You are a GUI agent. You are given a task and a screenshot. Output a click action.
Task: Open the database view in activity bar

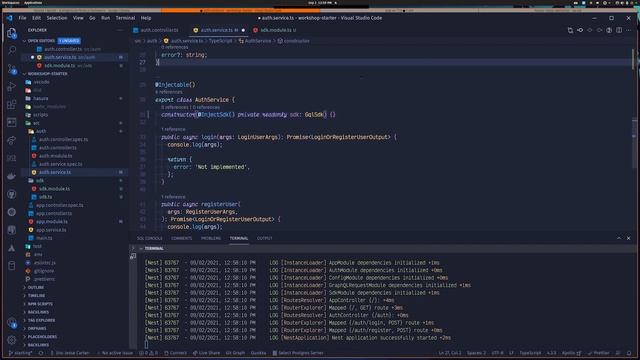(x=11, y=266)
